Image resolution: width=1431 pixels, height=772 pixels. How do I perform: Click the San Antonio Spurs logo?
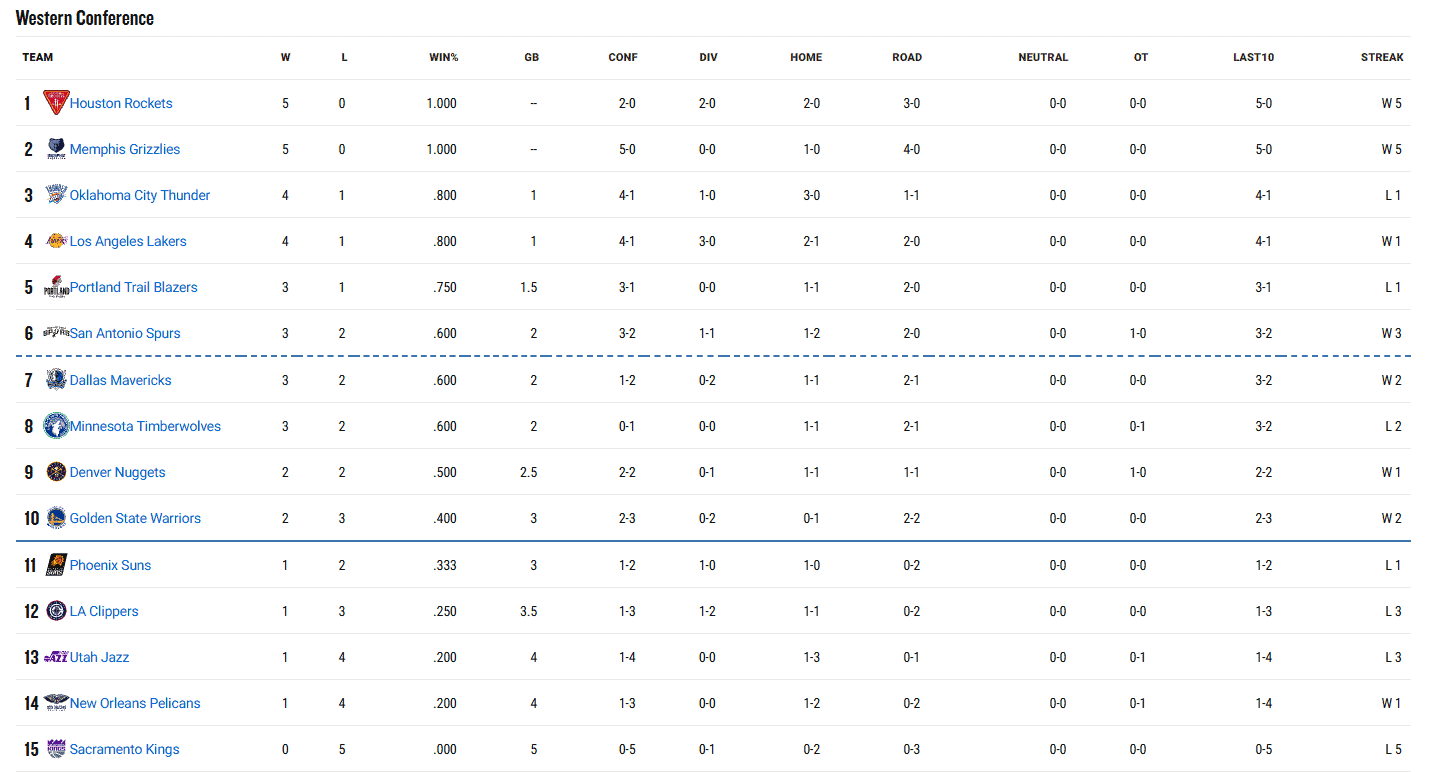pos(56,333)
